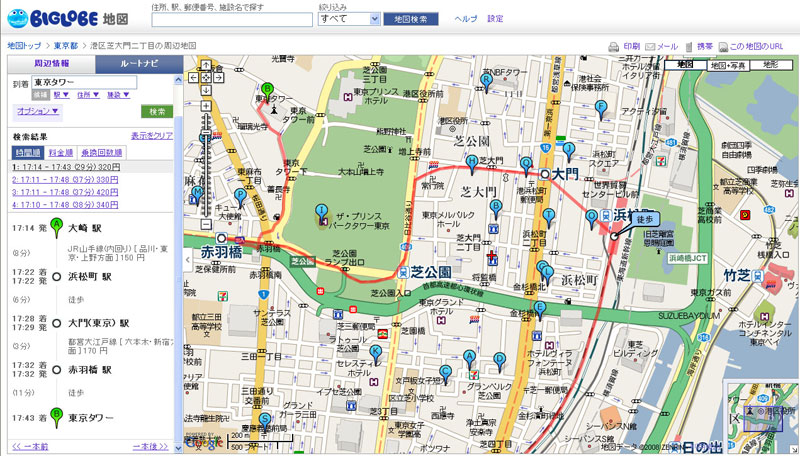Click the 地図検索 search button

pyautogui.click(x=411, y=19)
